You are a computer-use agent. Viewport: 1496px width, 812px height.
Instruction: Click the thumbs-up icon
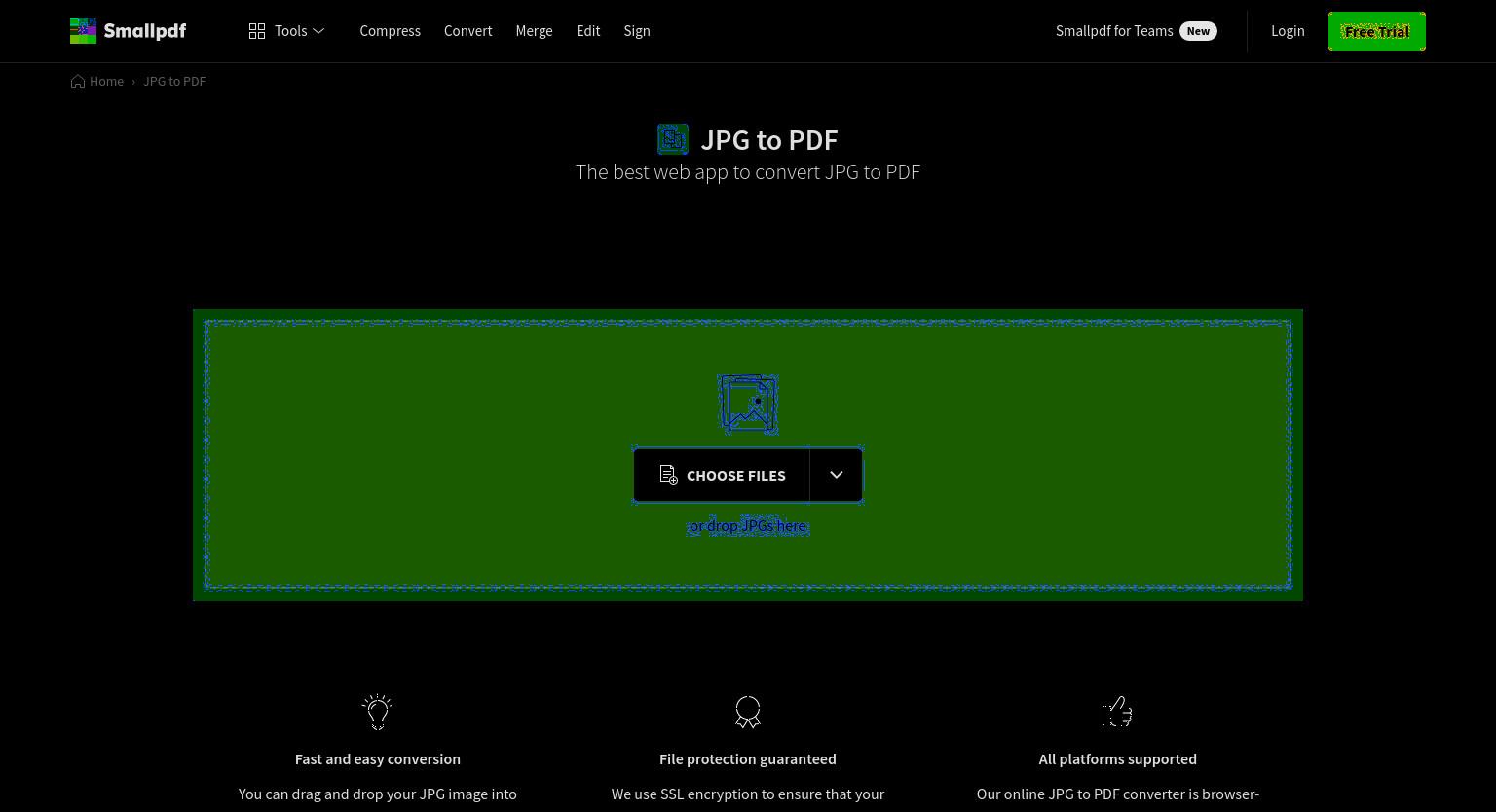click(x=1118, y=712)
